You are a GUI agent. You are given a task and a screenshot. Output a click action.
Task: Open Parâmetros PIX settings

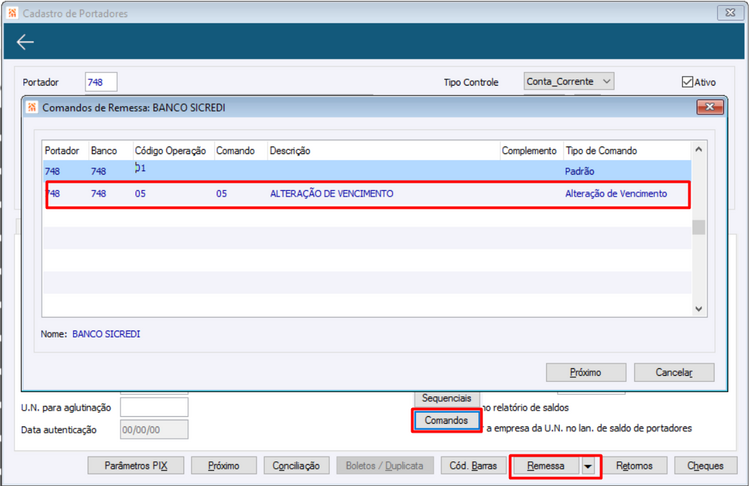[136, 466]
